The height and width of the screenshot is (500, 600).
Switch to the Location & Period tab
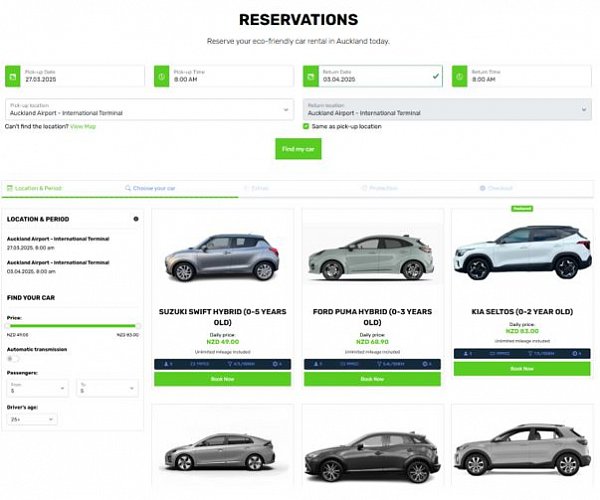click(34, 188)
